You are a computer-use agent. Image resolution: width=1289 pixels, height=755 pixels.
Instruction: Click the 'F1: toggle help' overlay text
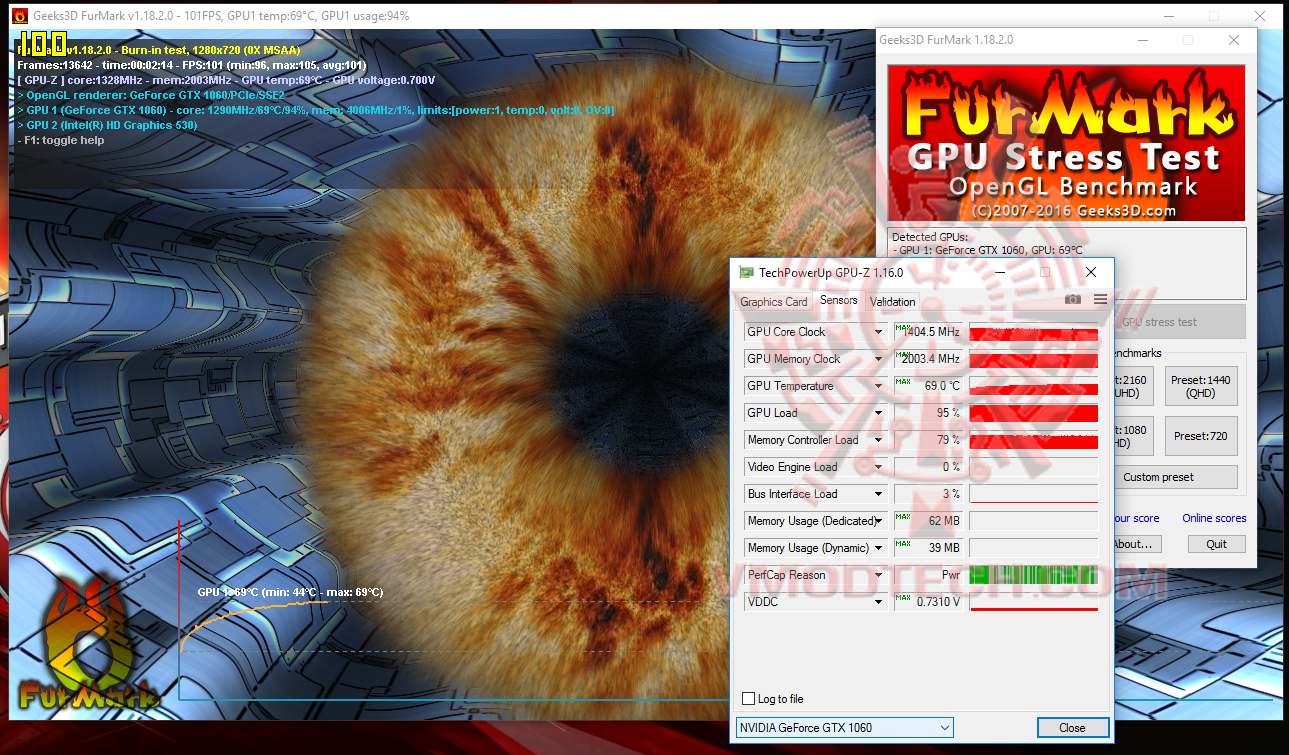(x=61, y=141)
